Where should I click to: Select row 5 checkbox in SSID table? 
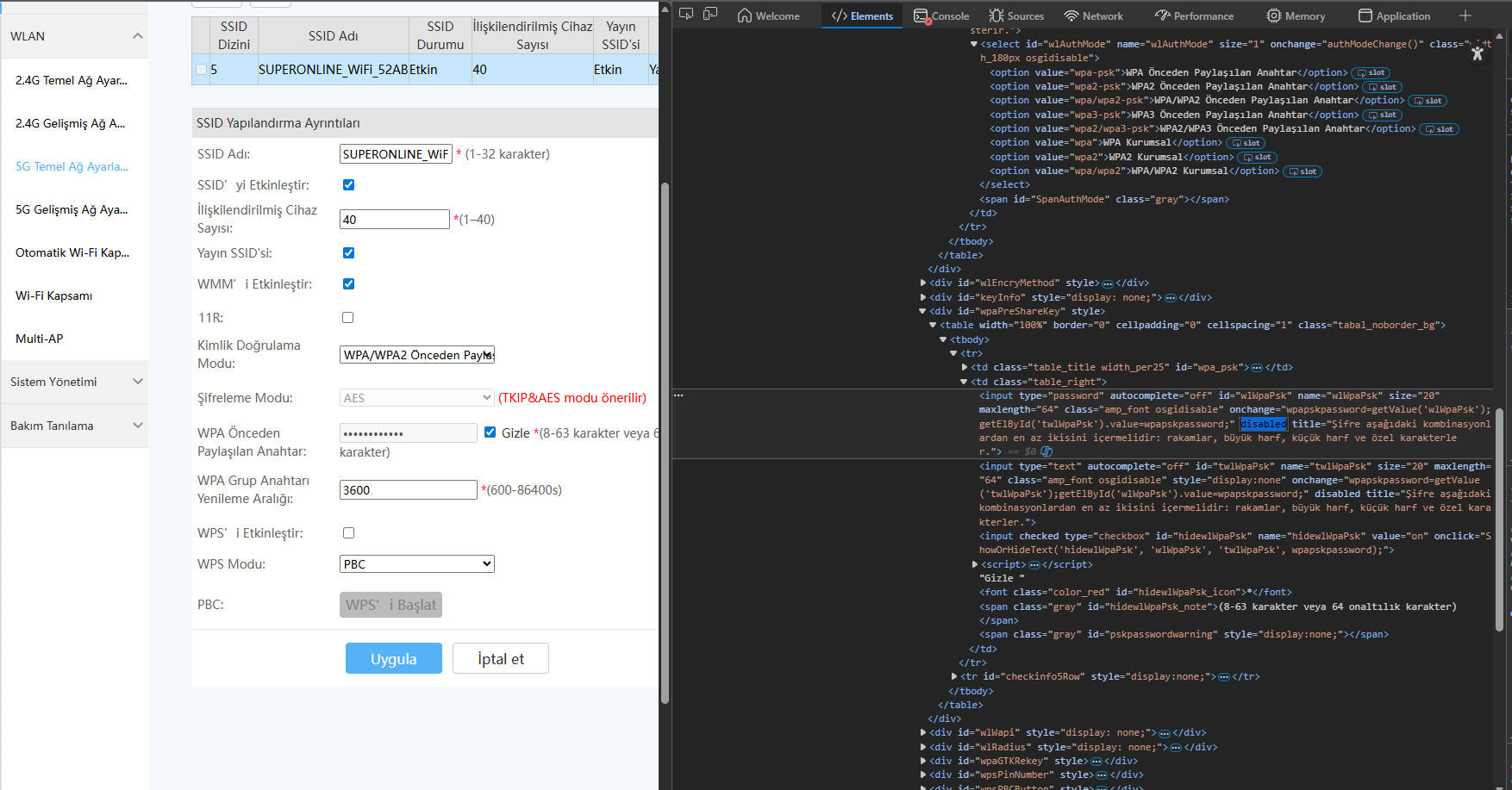[201, 70]
